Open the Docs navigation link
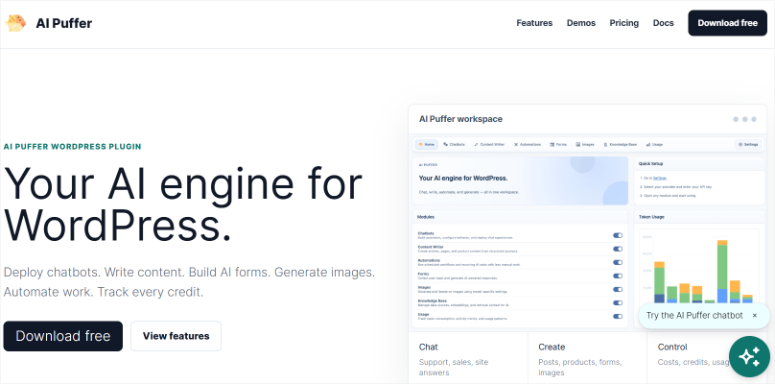775x384 pixels. click(663, 23)
